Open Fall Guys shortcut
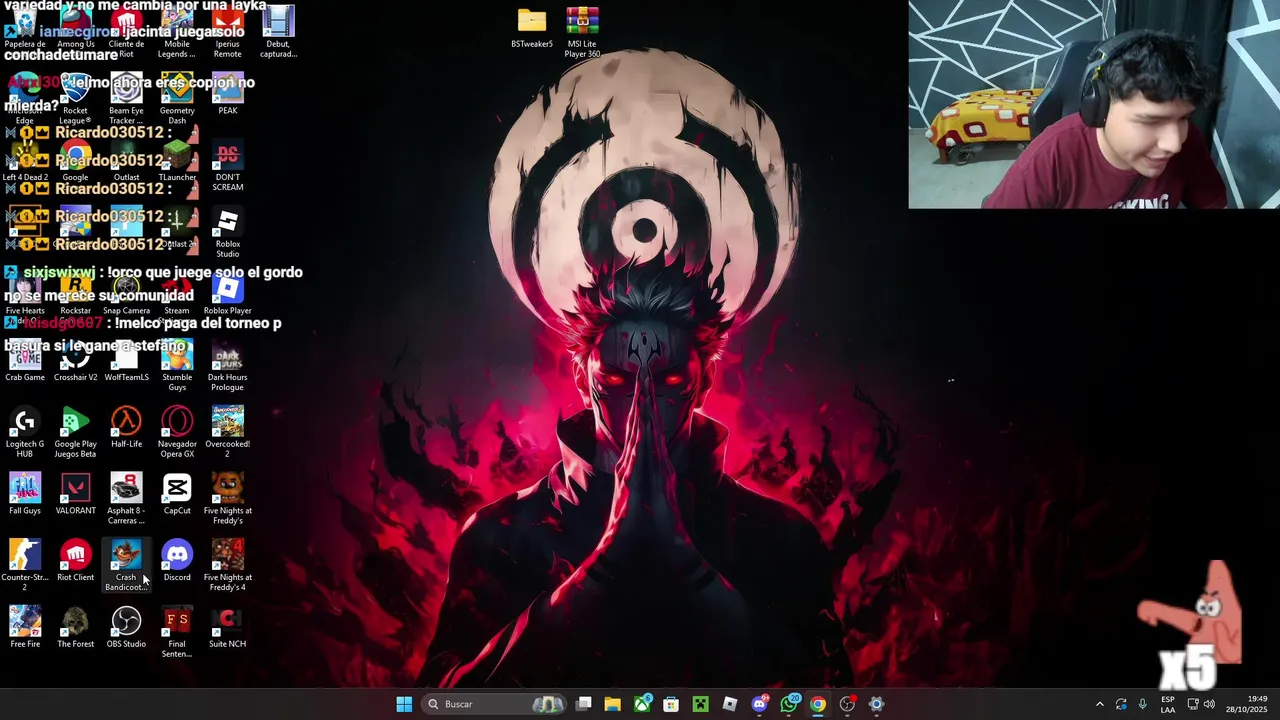This screenshot has width=1280, height=720. click(x=25, y=495)
